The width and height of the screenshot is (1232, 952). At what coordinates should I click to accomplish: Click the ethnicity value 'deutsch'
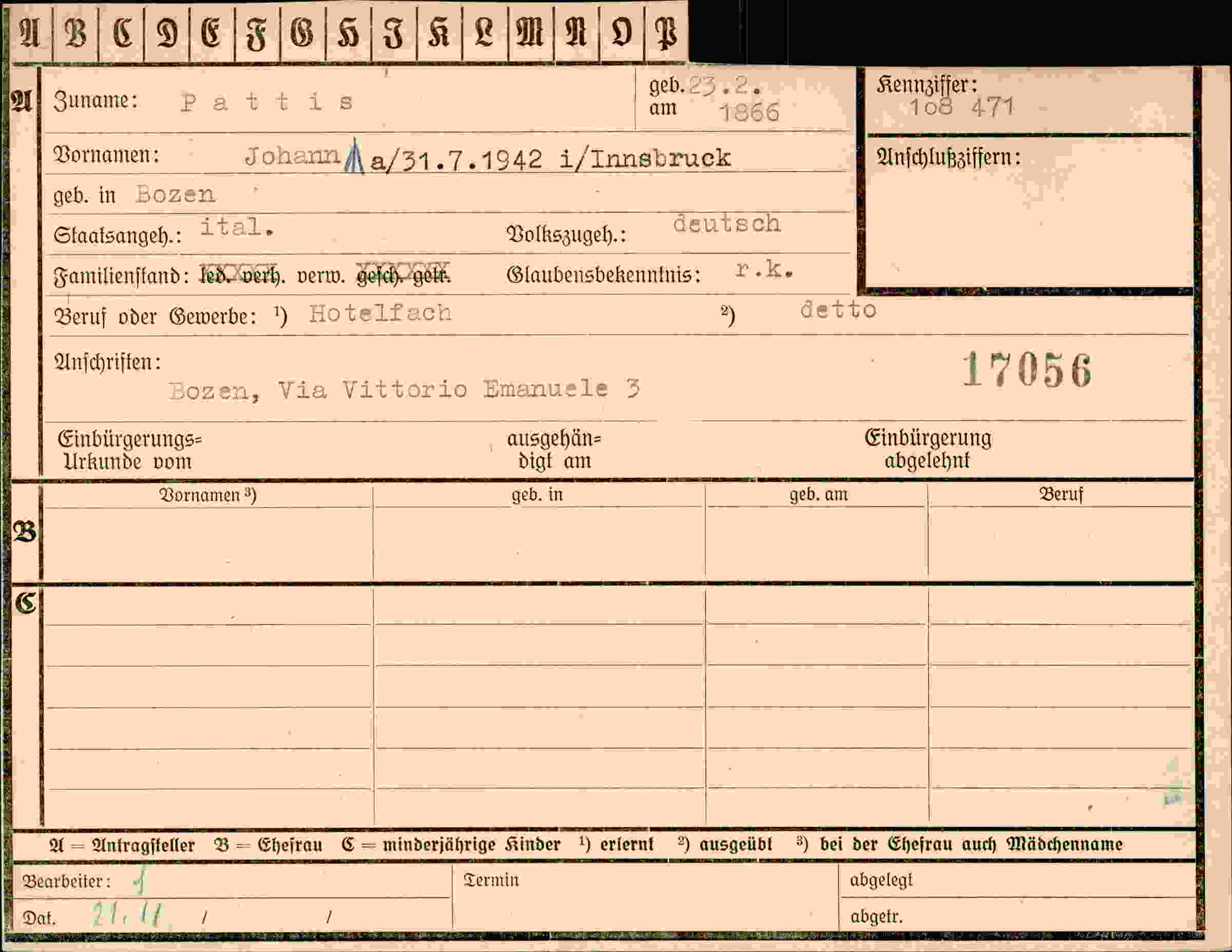727,224
